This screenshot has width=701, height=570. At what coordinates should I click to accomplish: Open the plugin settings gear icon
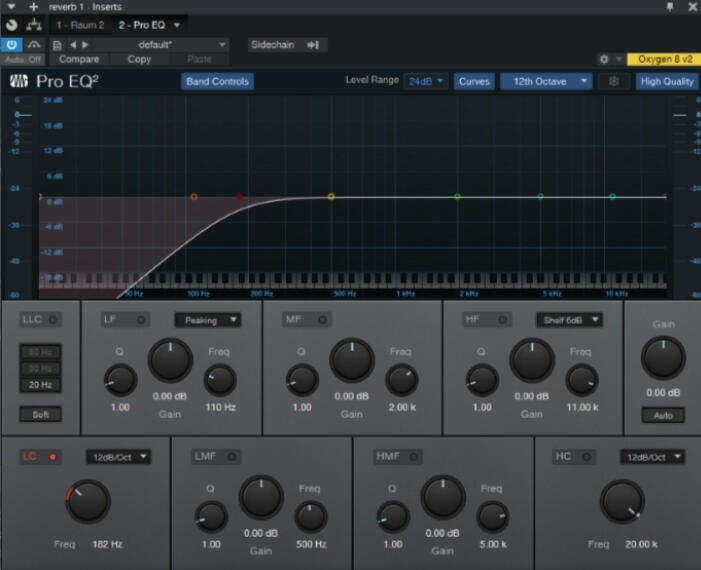(x=605, y=60)
